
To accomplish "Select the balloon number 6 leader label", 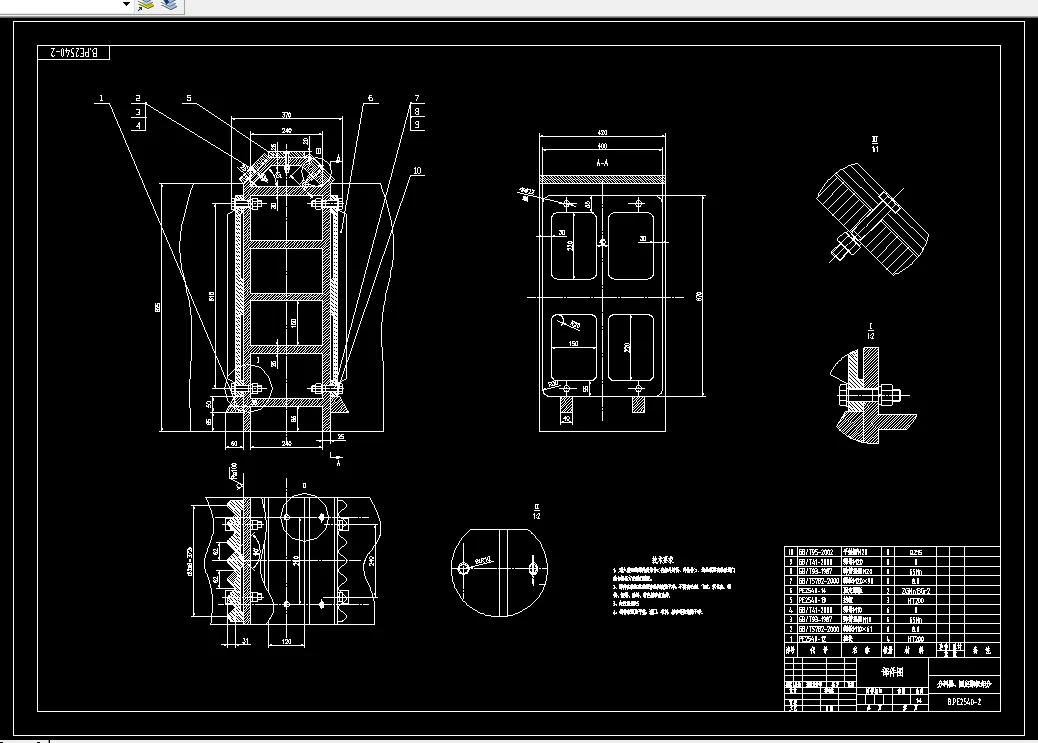I will tap(370, 99).
